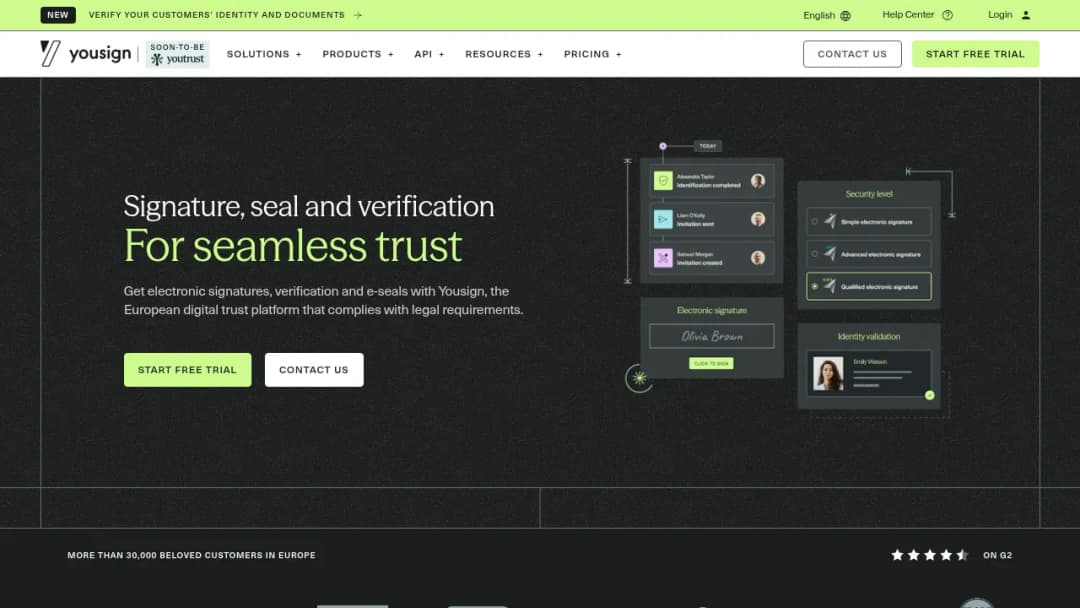Open the English language selector
Image resolution: width=1080 pixels, height=608 pixels.
[827, 15]
